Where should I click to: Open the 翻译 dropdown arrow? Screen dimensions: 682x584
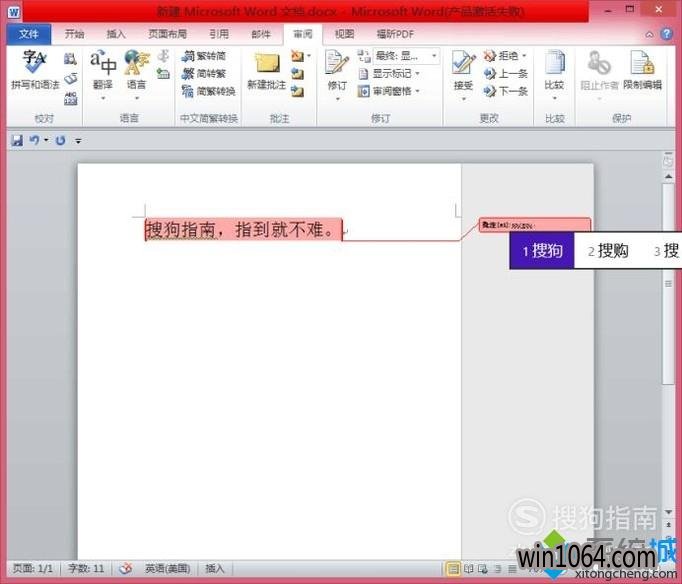point(103,99)
